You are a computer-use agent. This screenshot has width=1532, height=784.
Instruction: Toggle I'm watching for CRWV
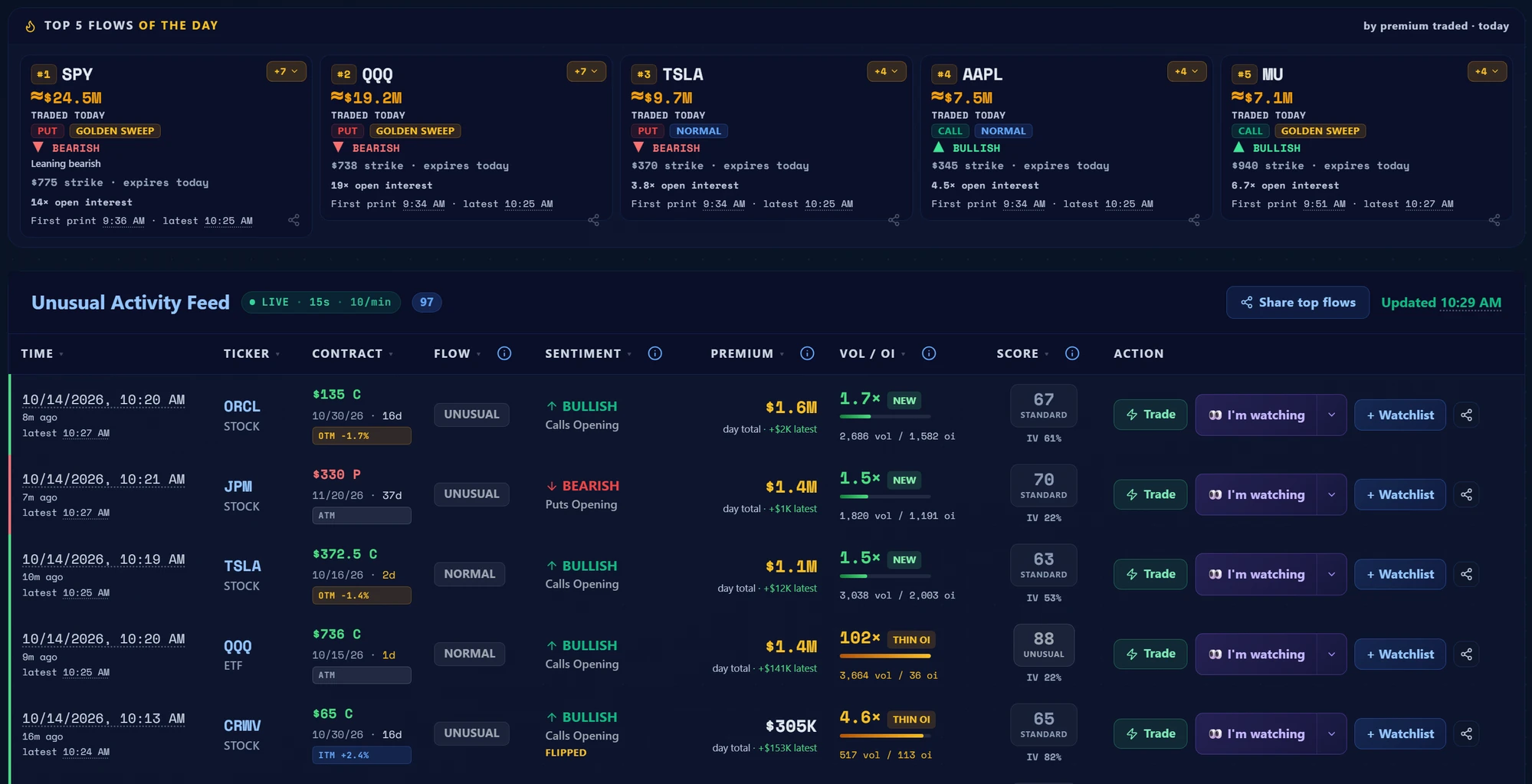pyautogui.click(x=1256, y=733)
